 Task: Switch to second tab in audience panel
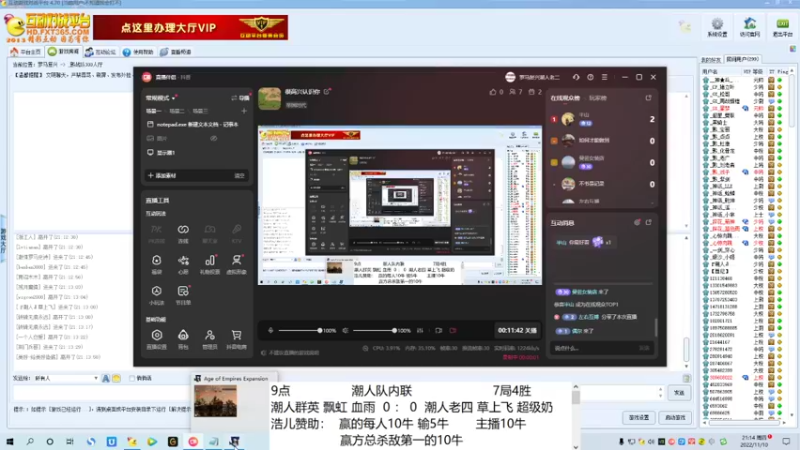[x=597, y=98]
